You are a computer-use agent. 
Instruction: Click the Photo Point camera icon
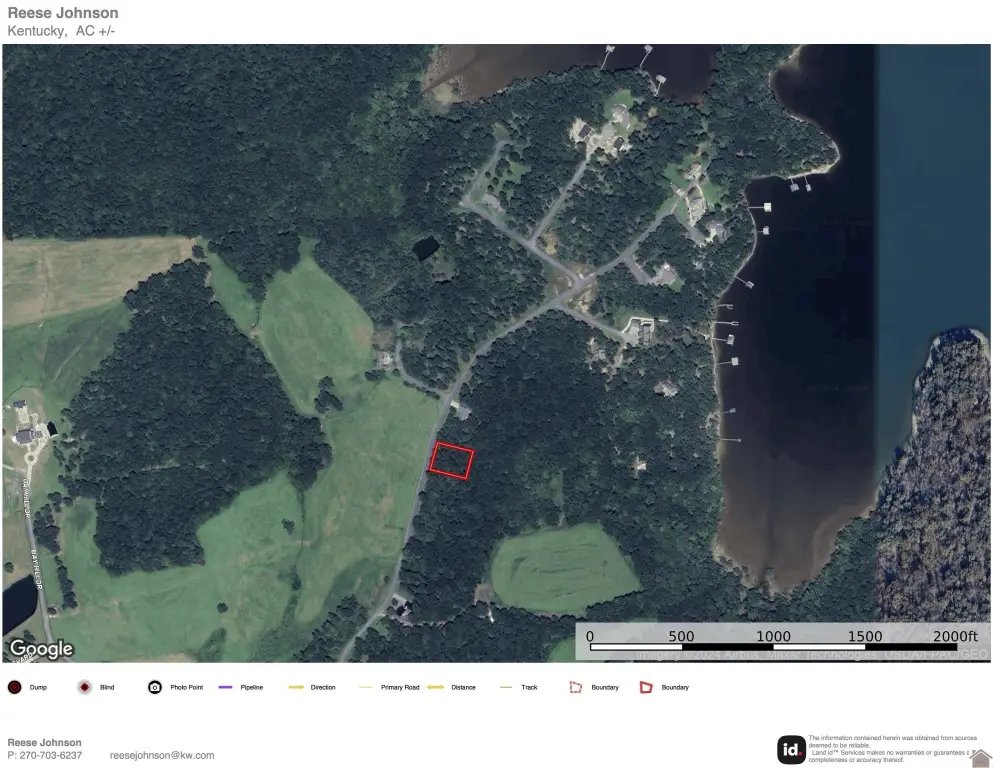[x=155, y=688]
